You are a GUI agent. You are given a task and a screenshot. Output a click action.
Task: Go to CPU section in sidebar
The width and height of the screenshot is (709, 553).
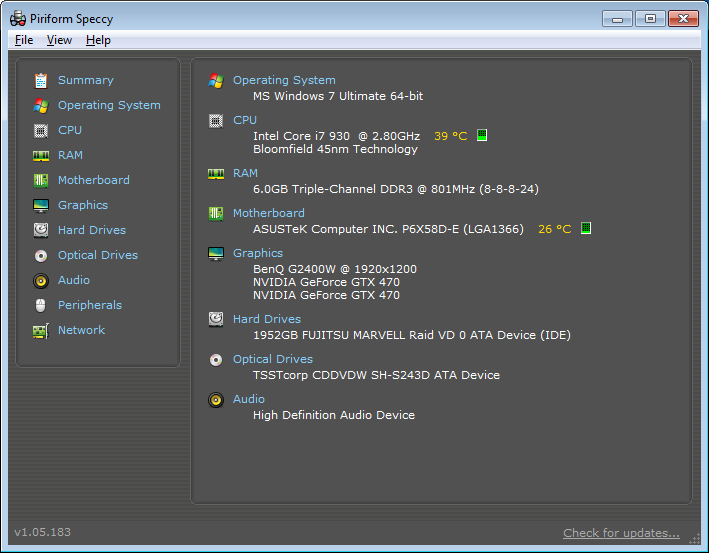tap(70, 130)
